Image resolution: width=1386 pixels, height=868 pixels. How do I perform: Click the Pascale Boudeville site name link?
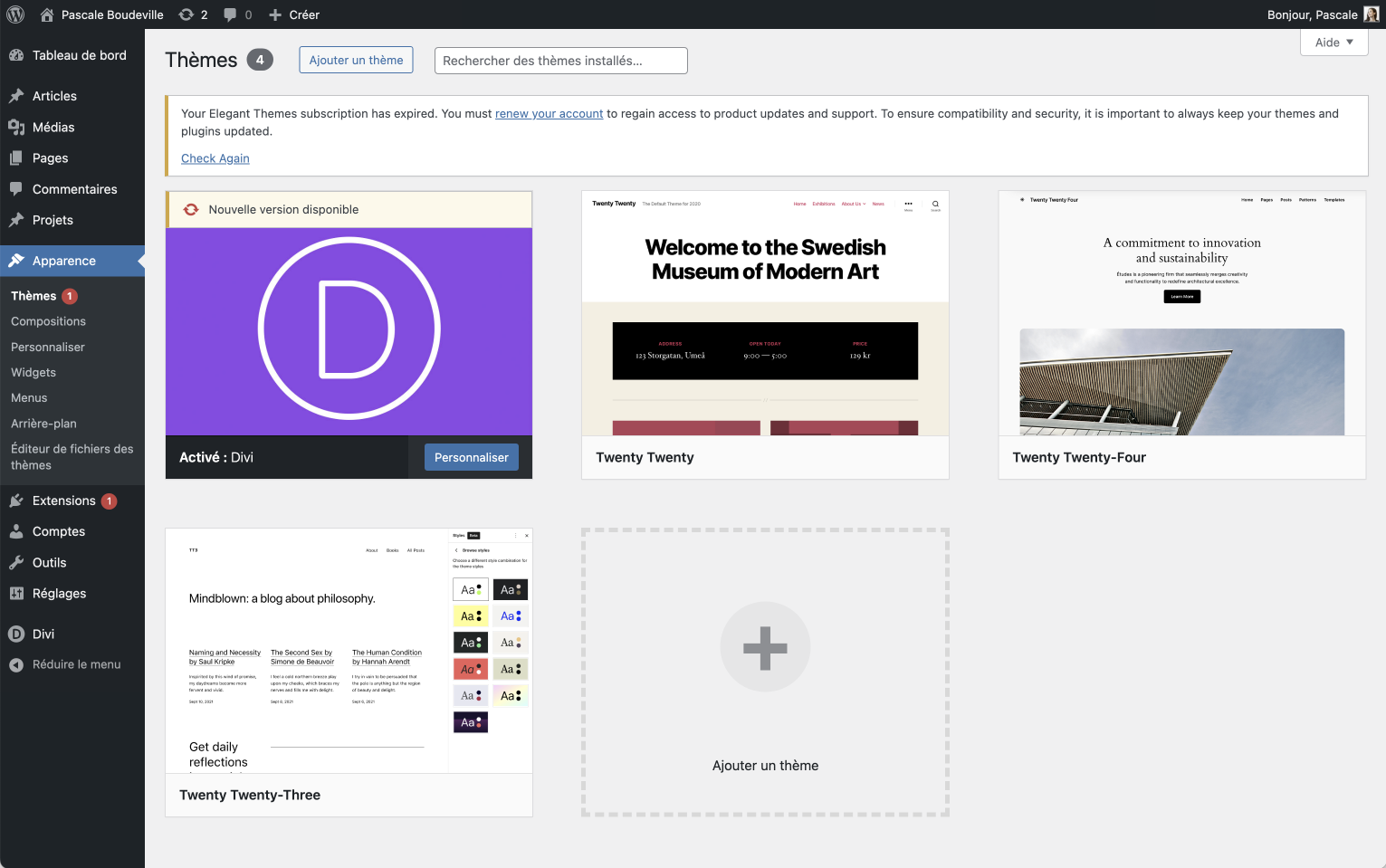coord(112,14)
